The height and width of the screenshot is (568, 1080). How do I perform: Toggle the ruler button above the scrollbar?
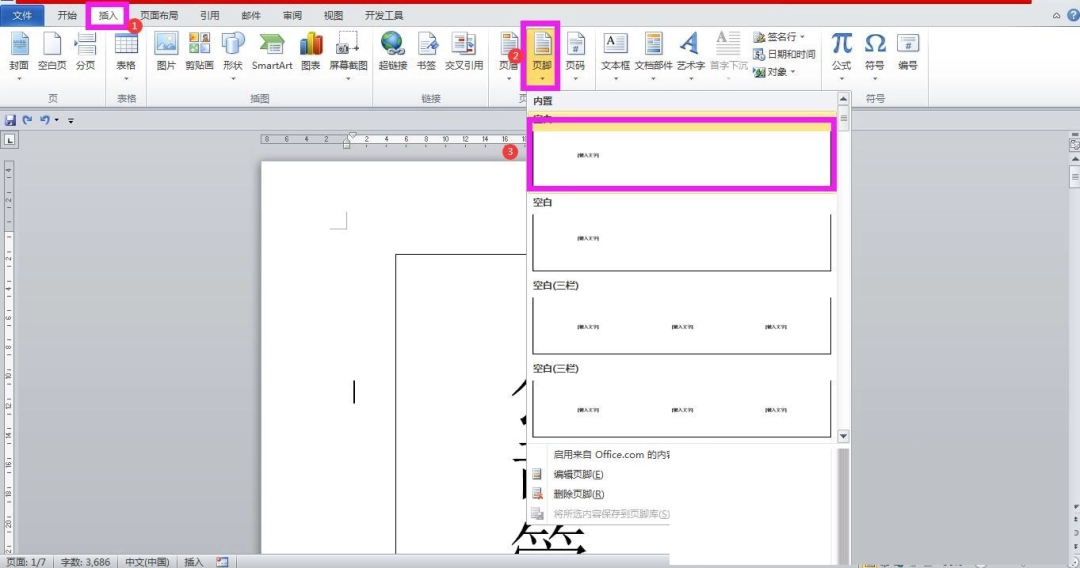1074,145
